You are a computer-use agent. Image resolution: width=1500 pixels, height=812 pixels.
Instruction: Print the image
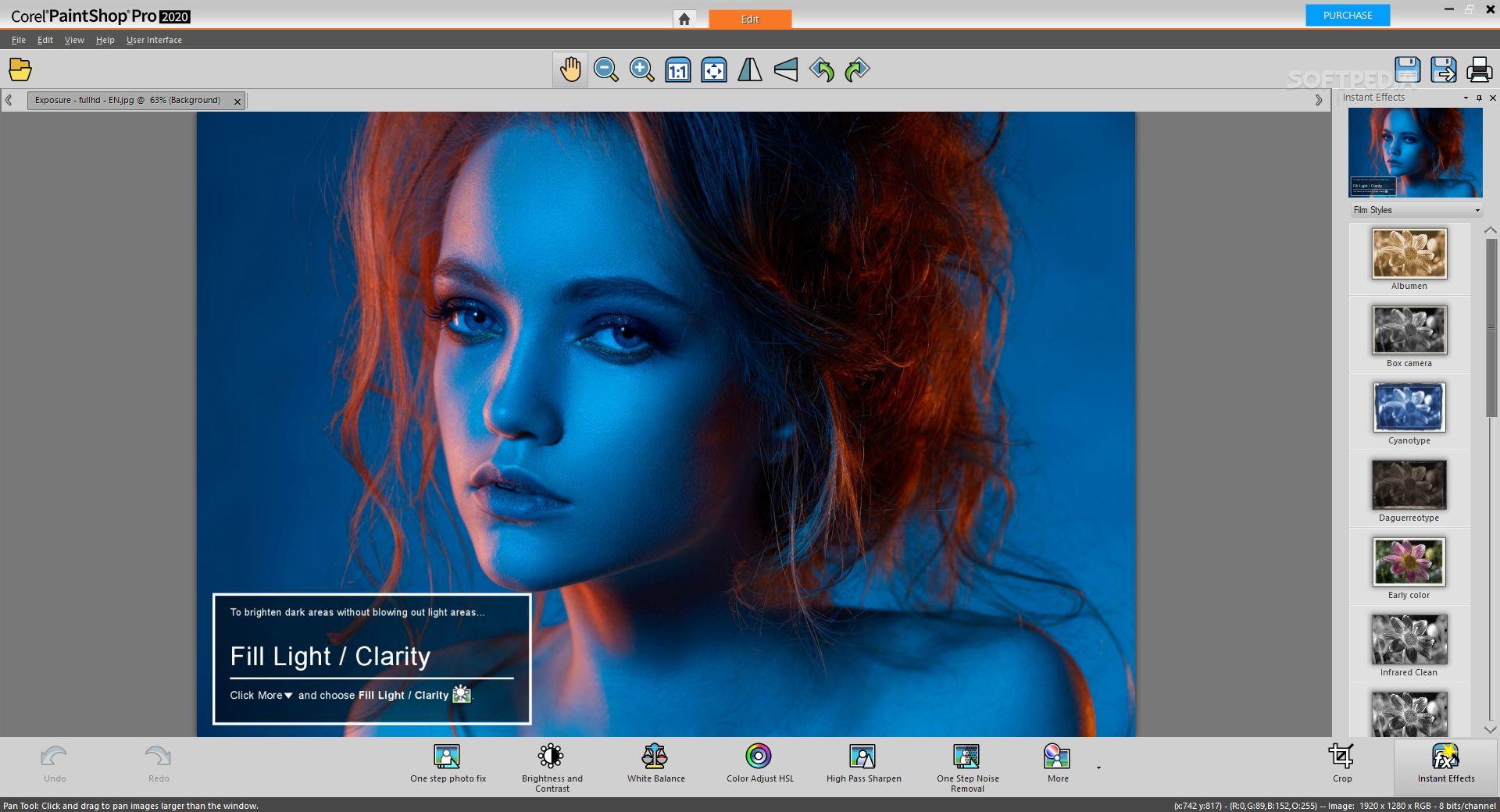1479,69
